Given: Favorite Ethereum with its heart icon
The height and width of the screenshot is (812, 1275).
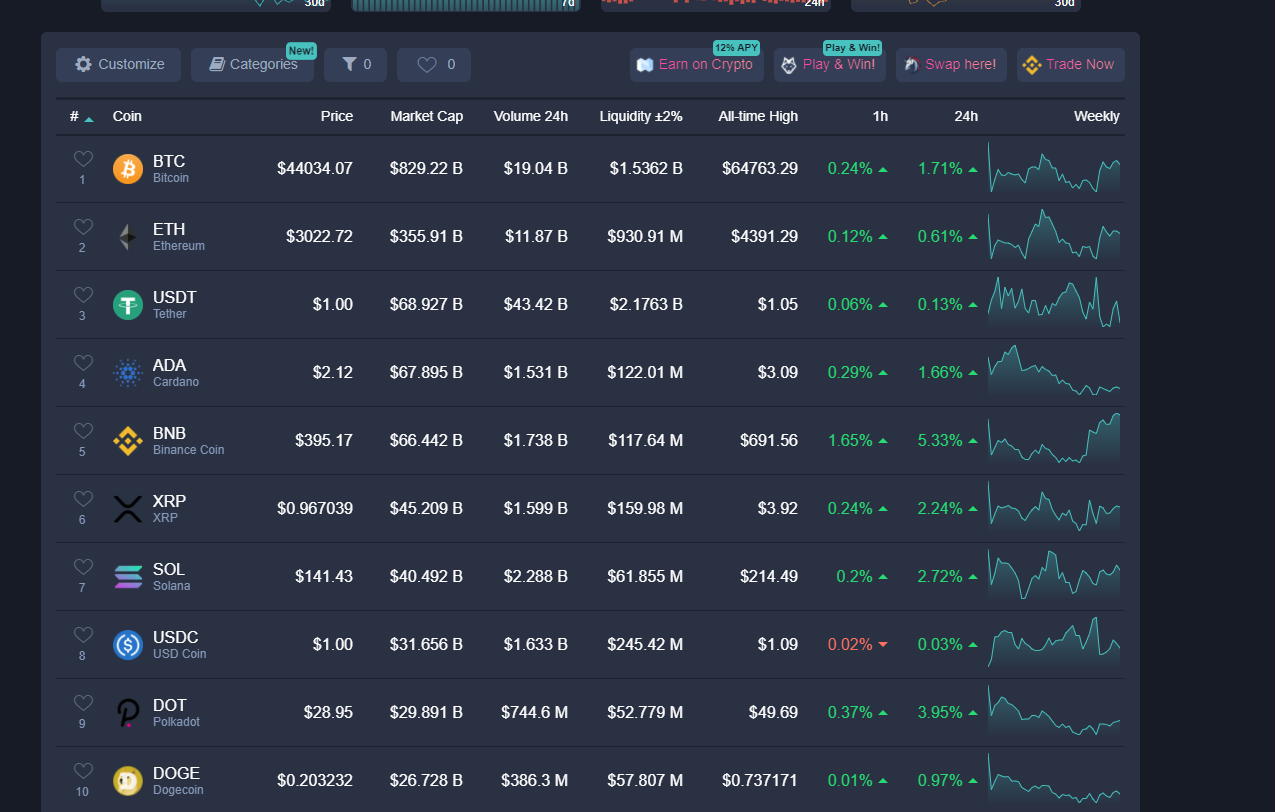Looking at the screenshot, I should pyautogui.click(x=83, y=227).
